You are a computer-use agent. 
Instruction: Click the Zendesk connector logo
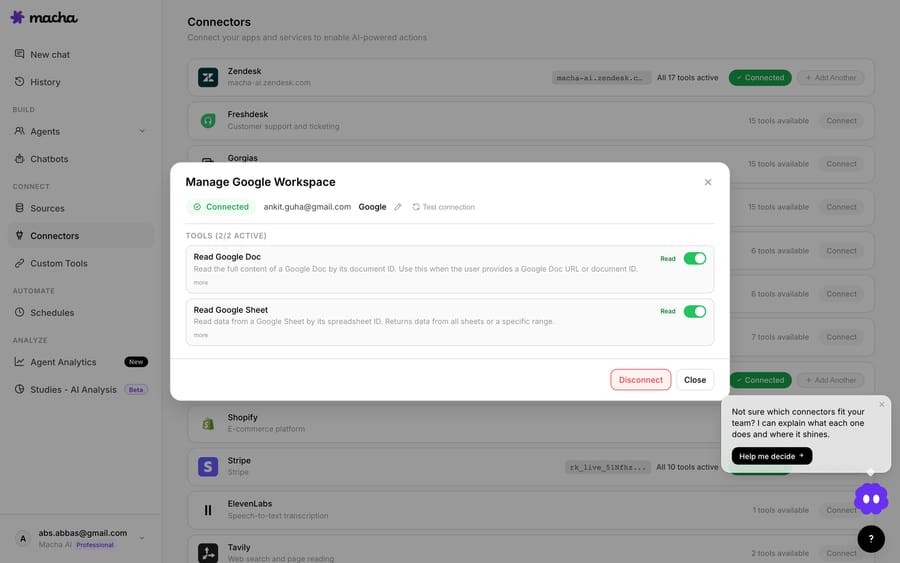coord(208,77)
